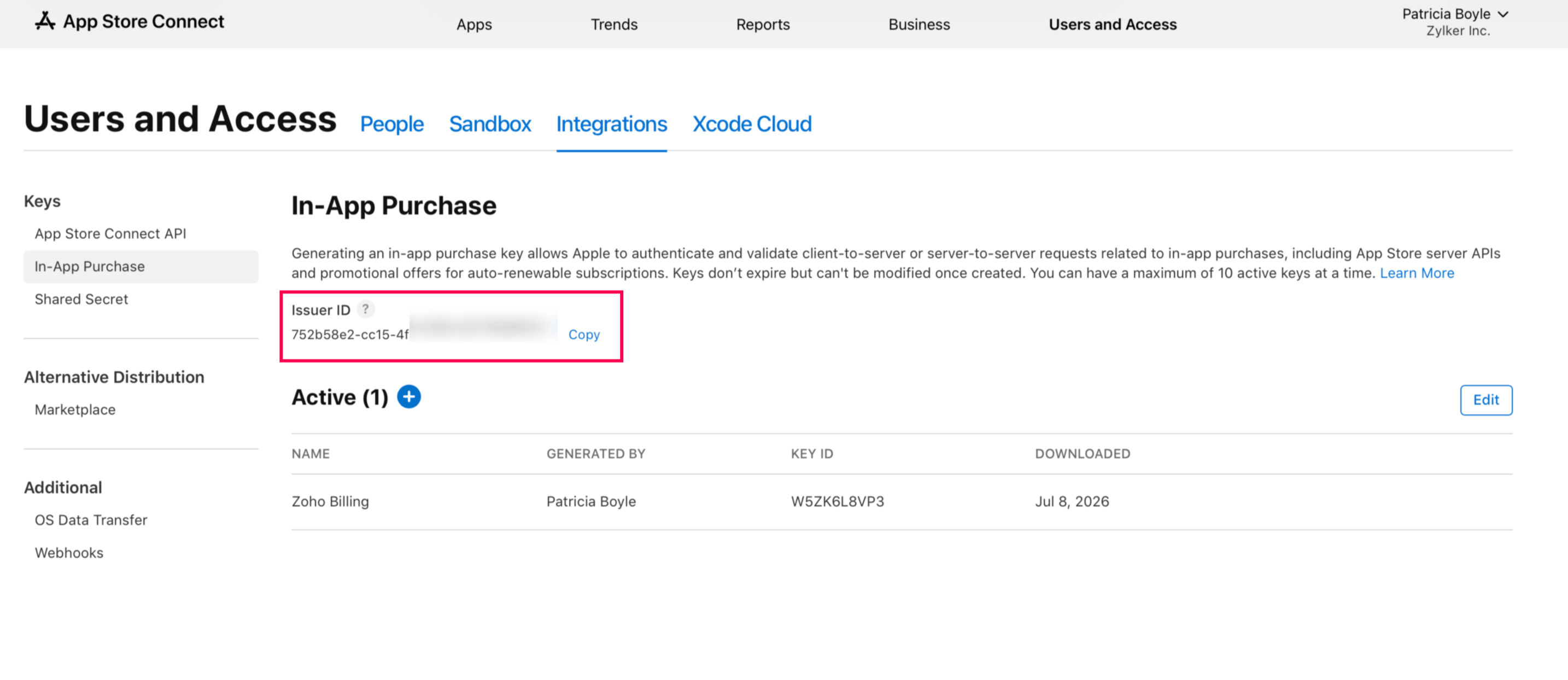Click the DOWNLOADED column header
This screenshot has height=680, width=1568.
click(x=1083, y=454)
